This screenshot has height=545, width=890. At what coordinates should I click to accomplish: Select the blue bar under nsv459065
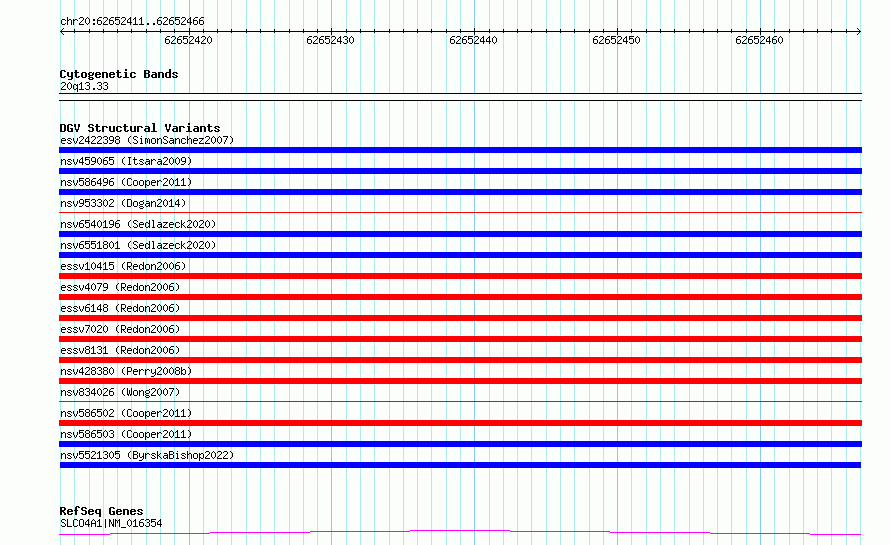pyautogui.click(x=460, y=171)
